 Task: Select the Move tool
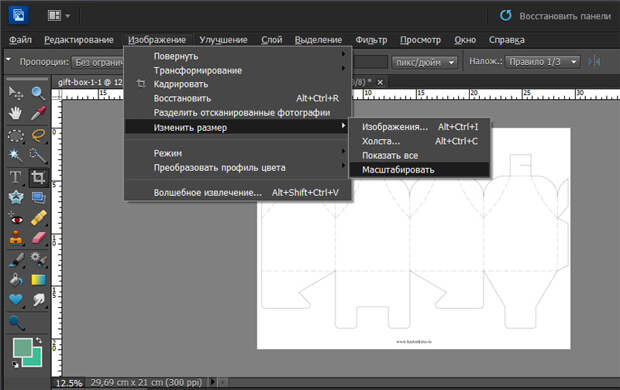(x=15, y=93)
